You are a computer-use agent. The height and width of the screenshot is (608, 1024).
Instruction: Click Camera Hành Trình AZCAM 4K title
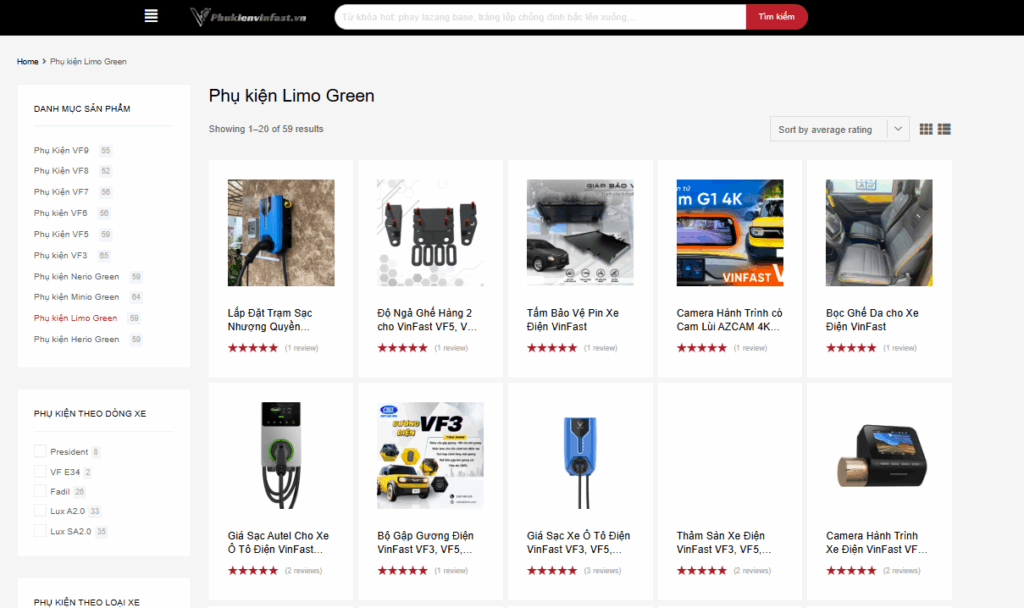point(729,320)
